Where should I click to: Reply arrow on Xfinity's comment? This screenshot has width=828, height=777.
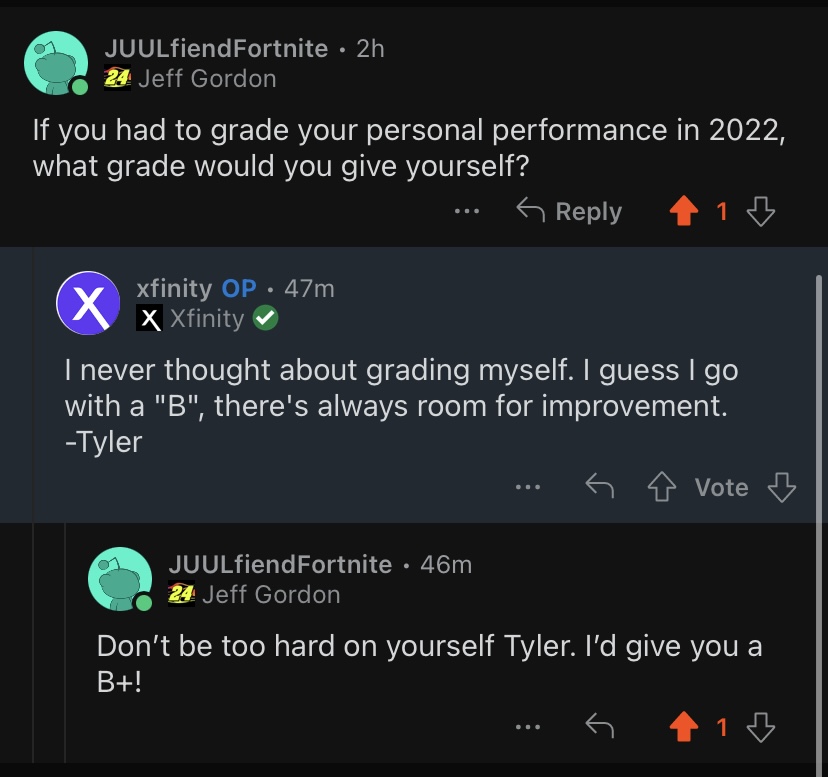click(x=598, y=487)
